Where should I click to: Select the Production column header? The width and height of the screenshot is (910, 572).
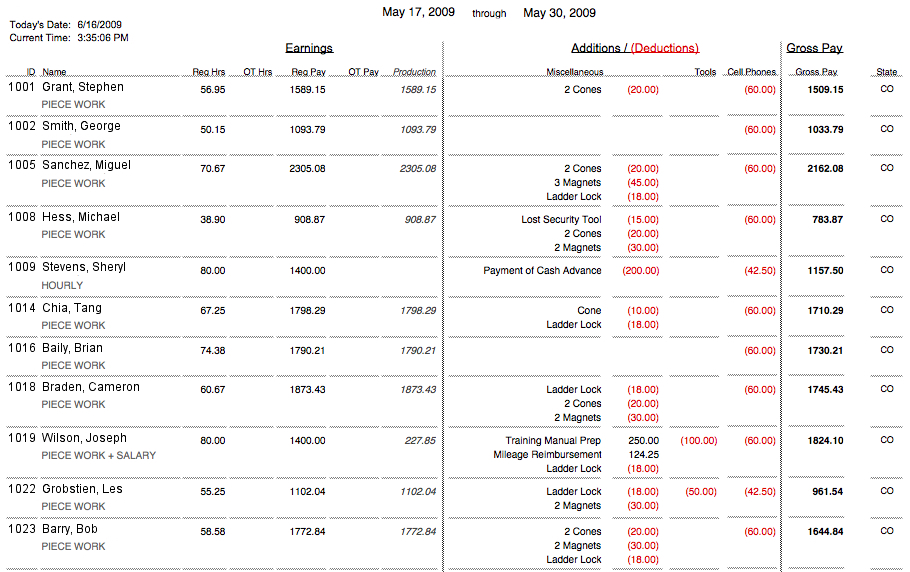pyautogui.click(x=414, y=72)
